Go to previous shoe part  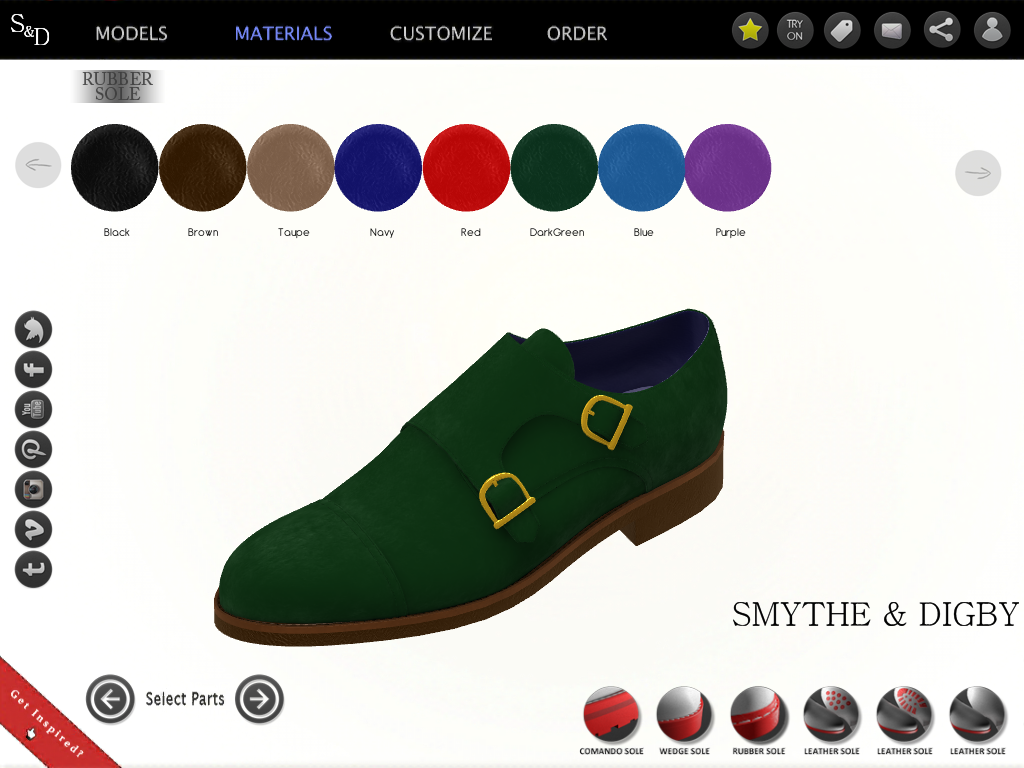(110, 699)
